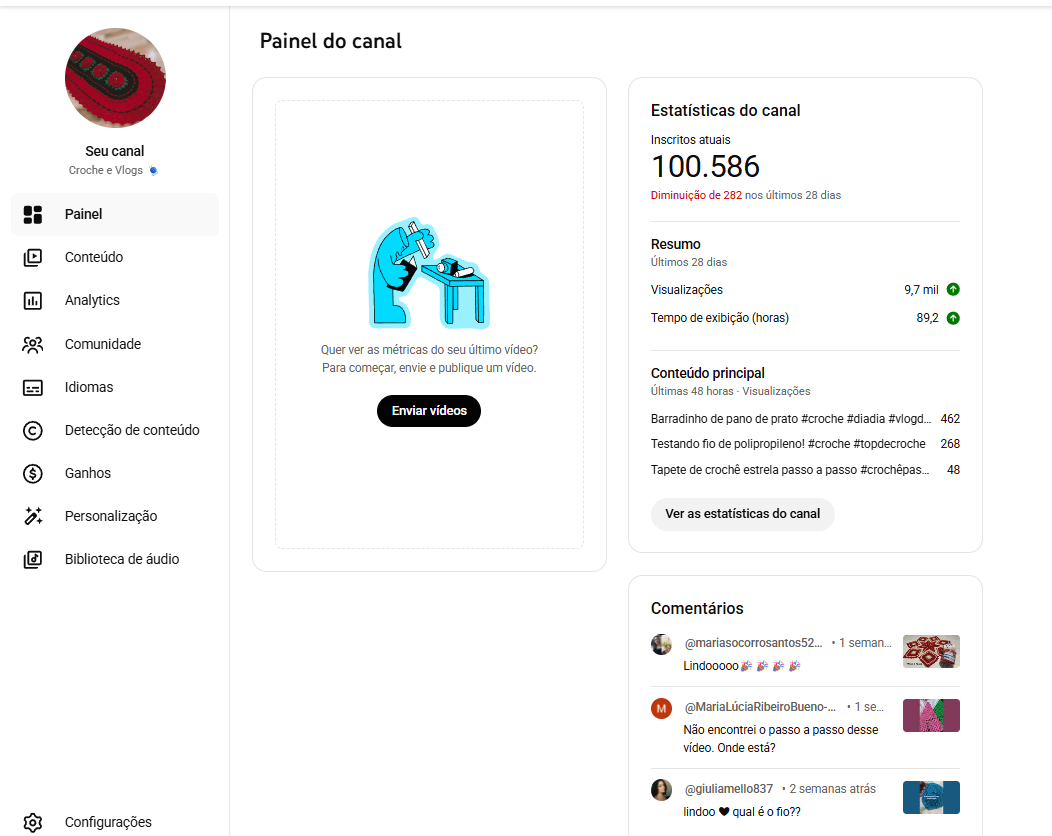
Task: Open Detecção de conteúdo copyright icon
Action: coord(33,430)
